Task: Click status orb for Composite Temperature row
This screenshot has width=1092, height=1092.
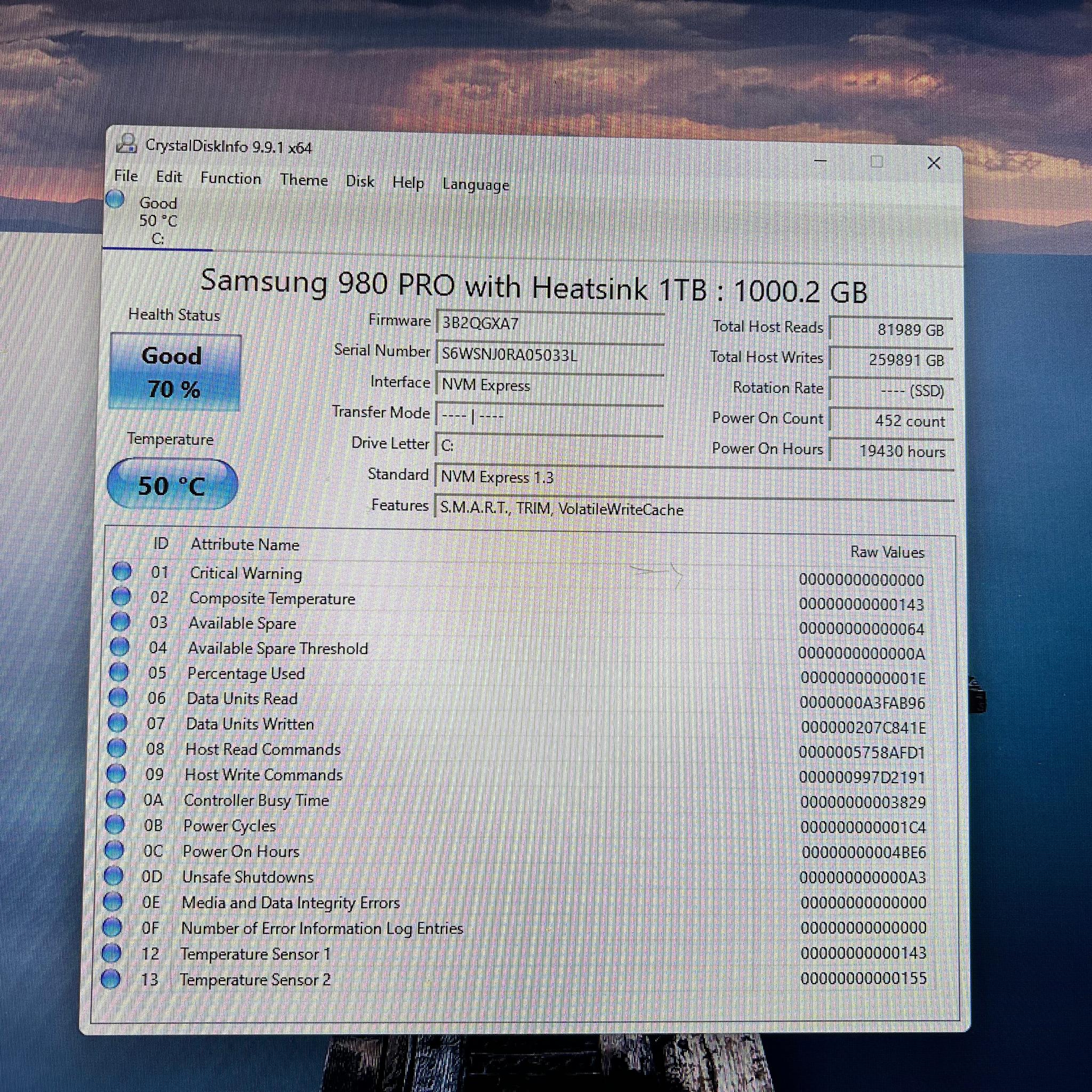Action: tap(121, 596)
